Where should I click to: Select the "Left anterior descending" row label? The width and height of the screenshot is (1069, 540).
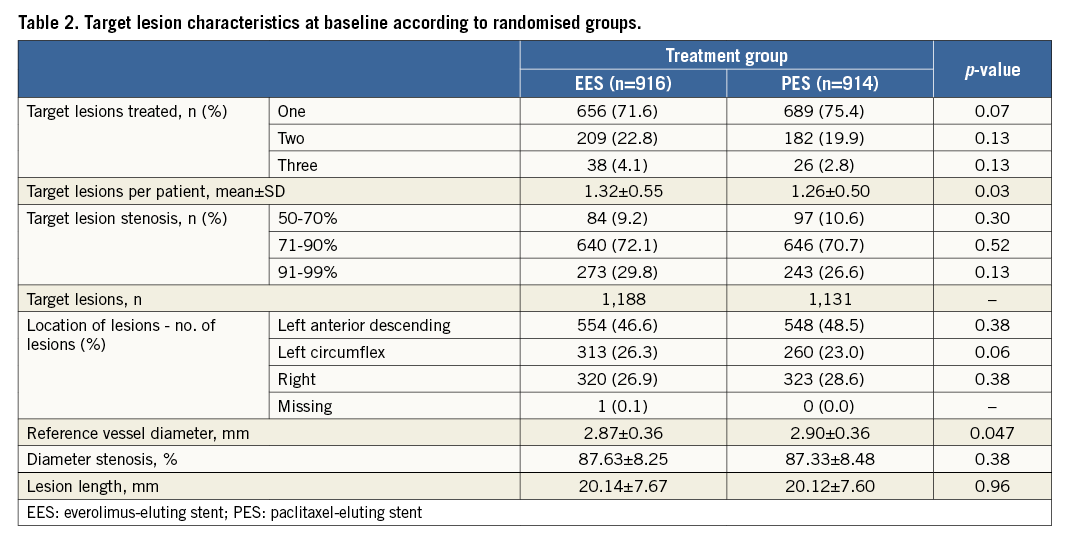coord(364,325)
